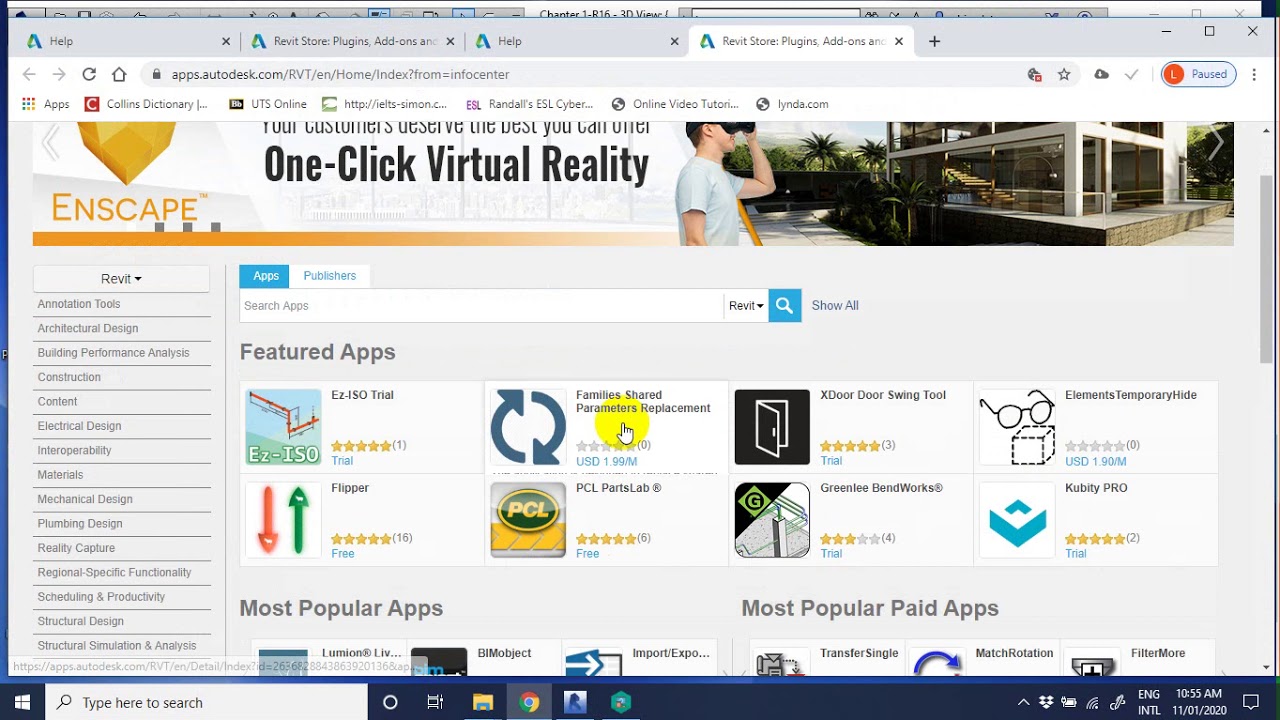Open Randall's ESL Cyber bookmark
Image resolution: width=1280 pixels, height=720 pixels.
coord(530,104)
